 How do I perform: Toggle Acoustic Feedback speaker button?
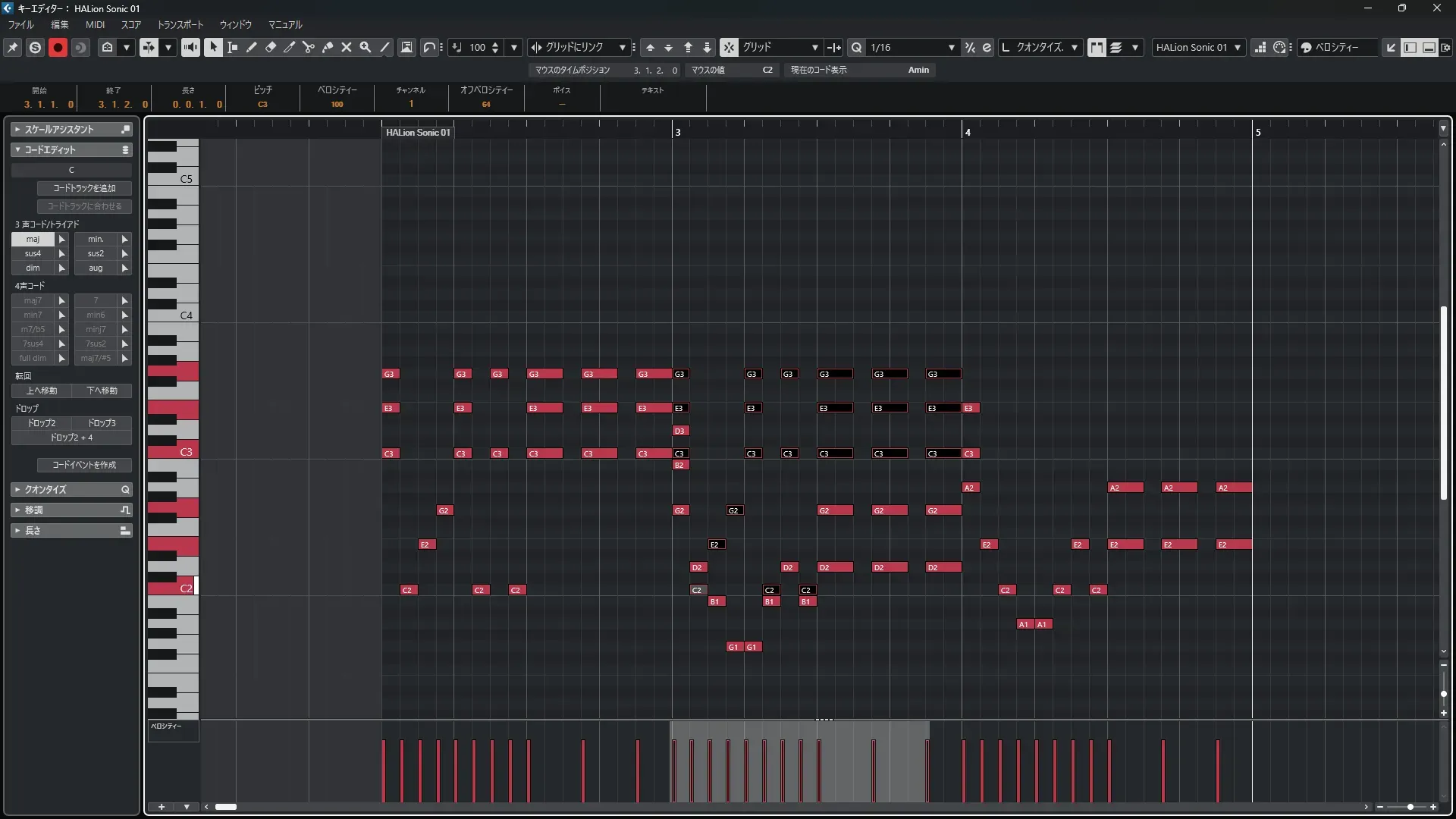190,47
